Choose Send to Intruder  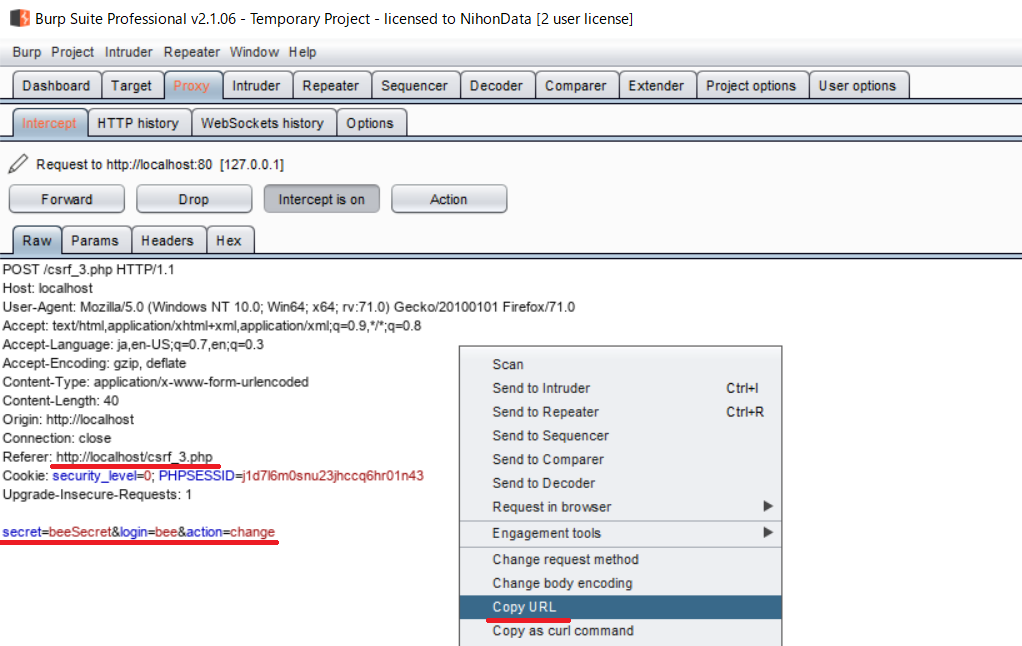(620, 388)
